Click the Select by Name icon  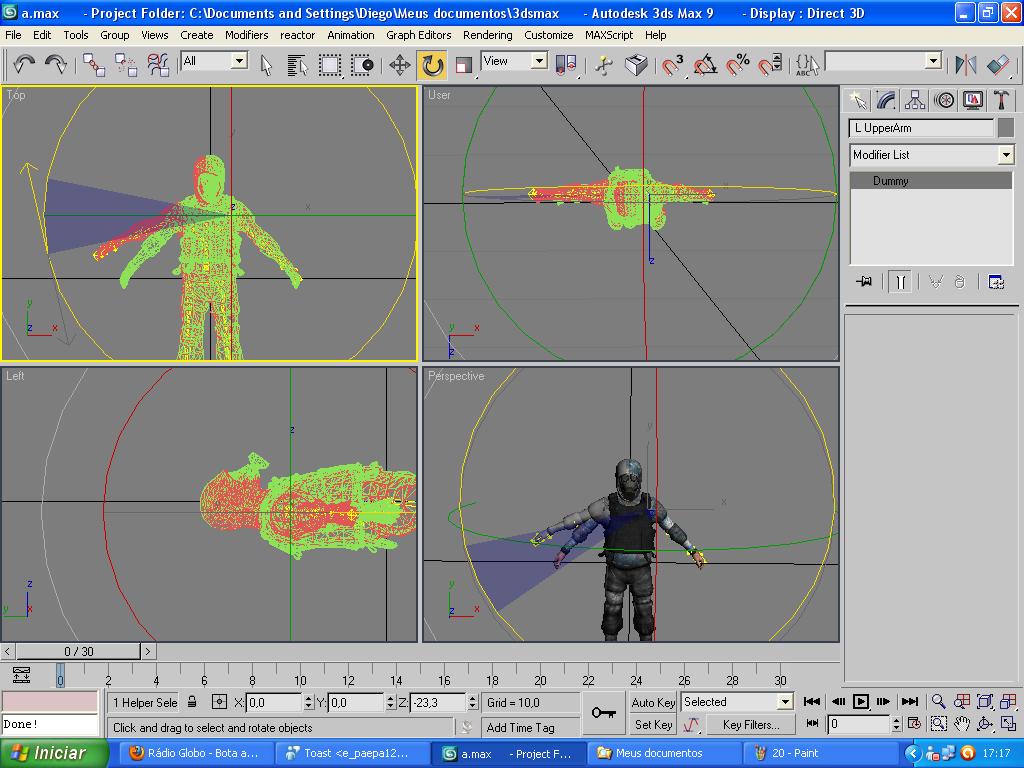(297, 65)
